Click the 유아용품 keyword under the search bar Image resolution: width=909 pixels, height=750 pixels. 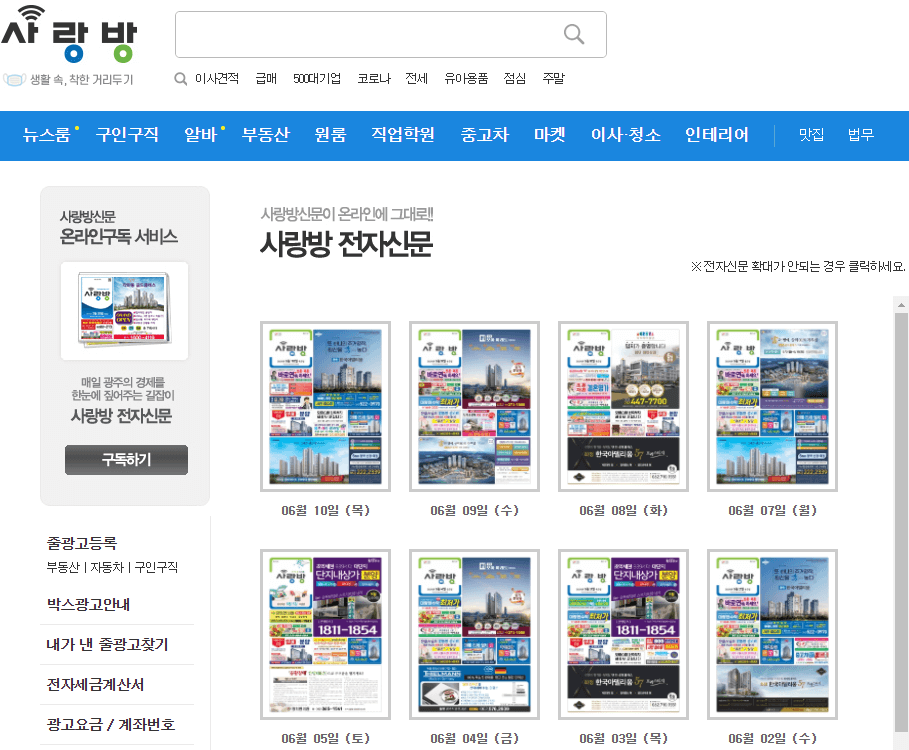click(x=468, y=77)
